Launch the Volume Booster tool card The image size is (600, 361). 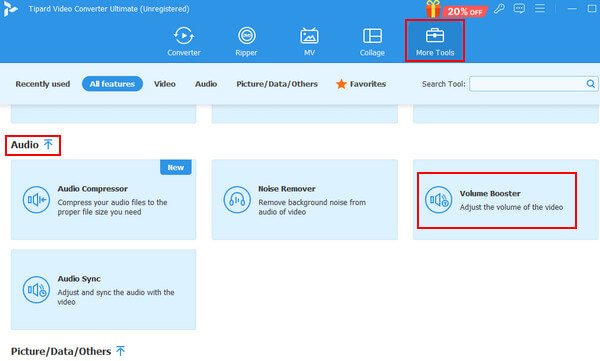pos(505,199)
